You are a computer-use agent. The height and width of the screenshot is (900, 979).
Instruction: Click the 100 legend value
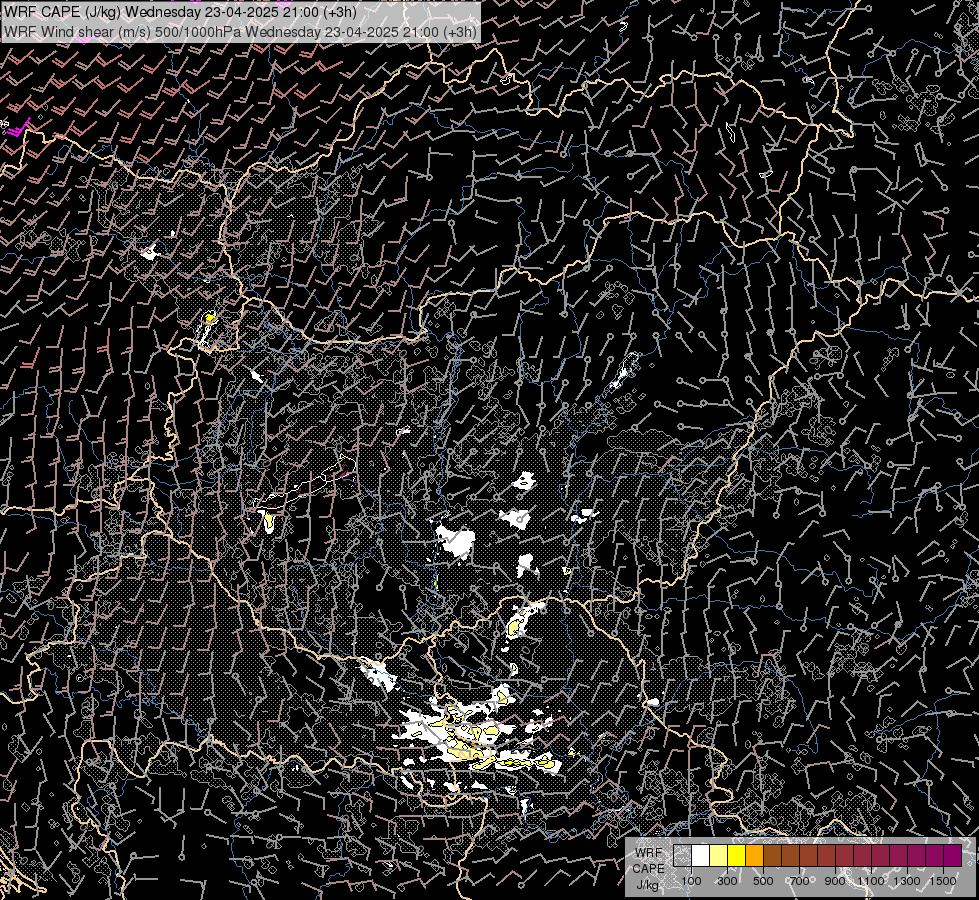(691, 881)
